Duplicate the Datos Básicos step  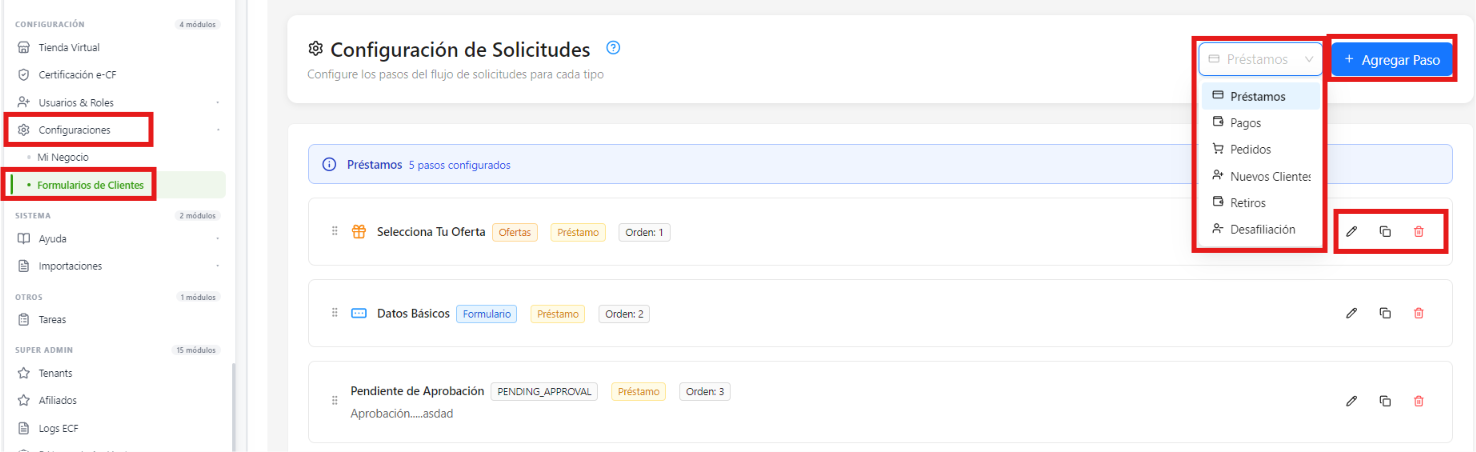coord(1385,313)
